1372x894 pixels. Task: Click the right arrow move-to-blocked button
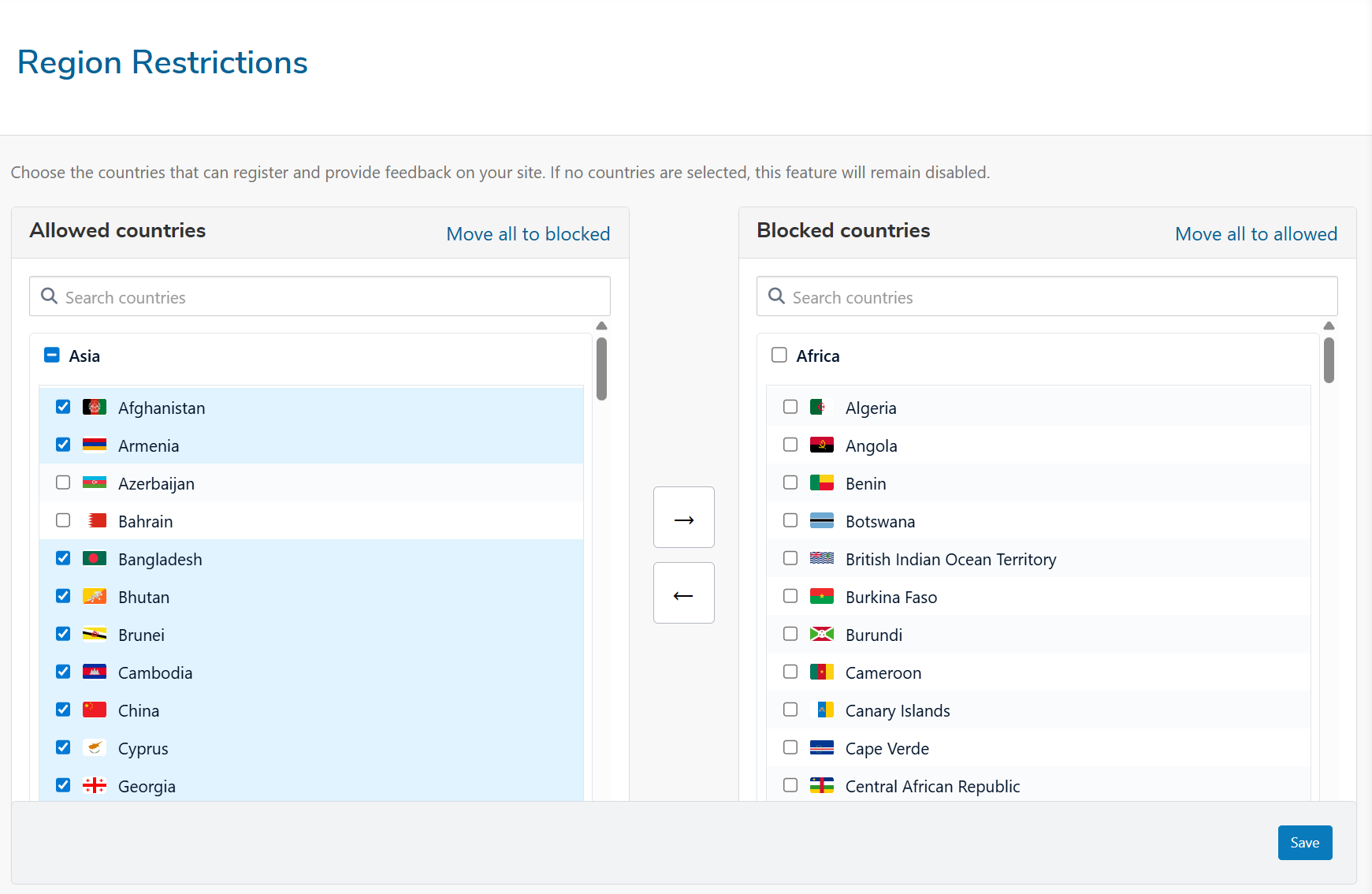[683, 517]
